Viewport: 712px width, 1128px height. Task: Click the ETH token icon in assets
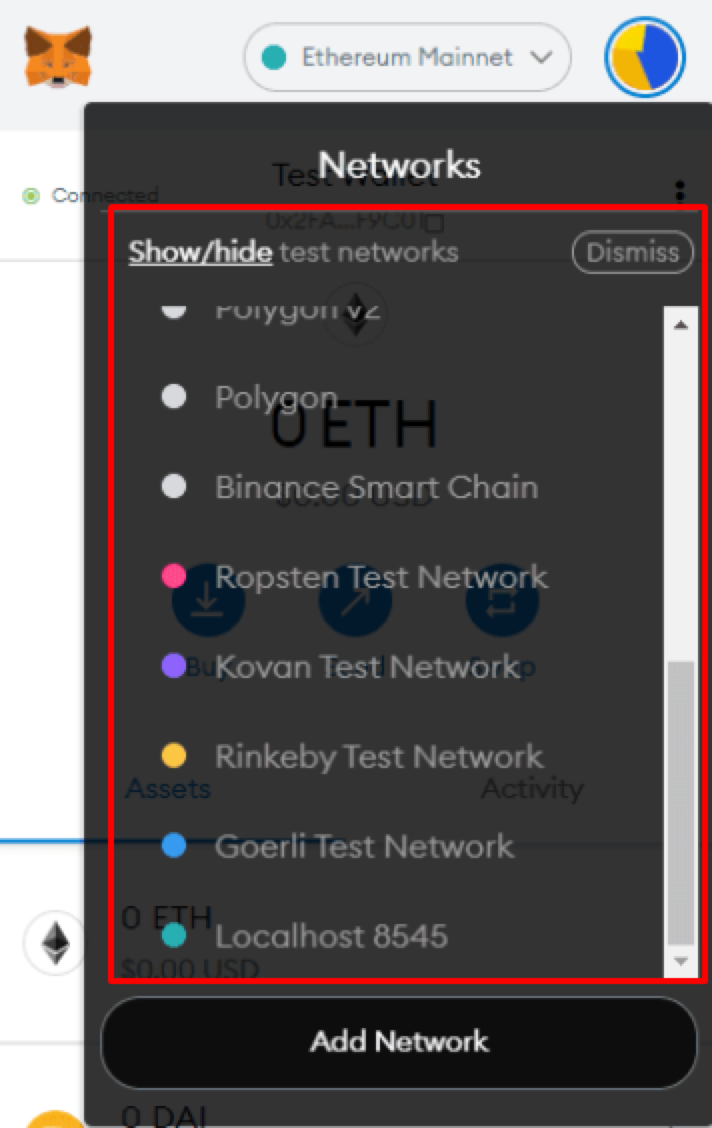click(x=55, y=943)
